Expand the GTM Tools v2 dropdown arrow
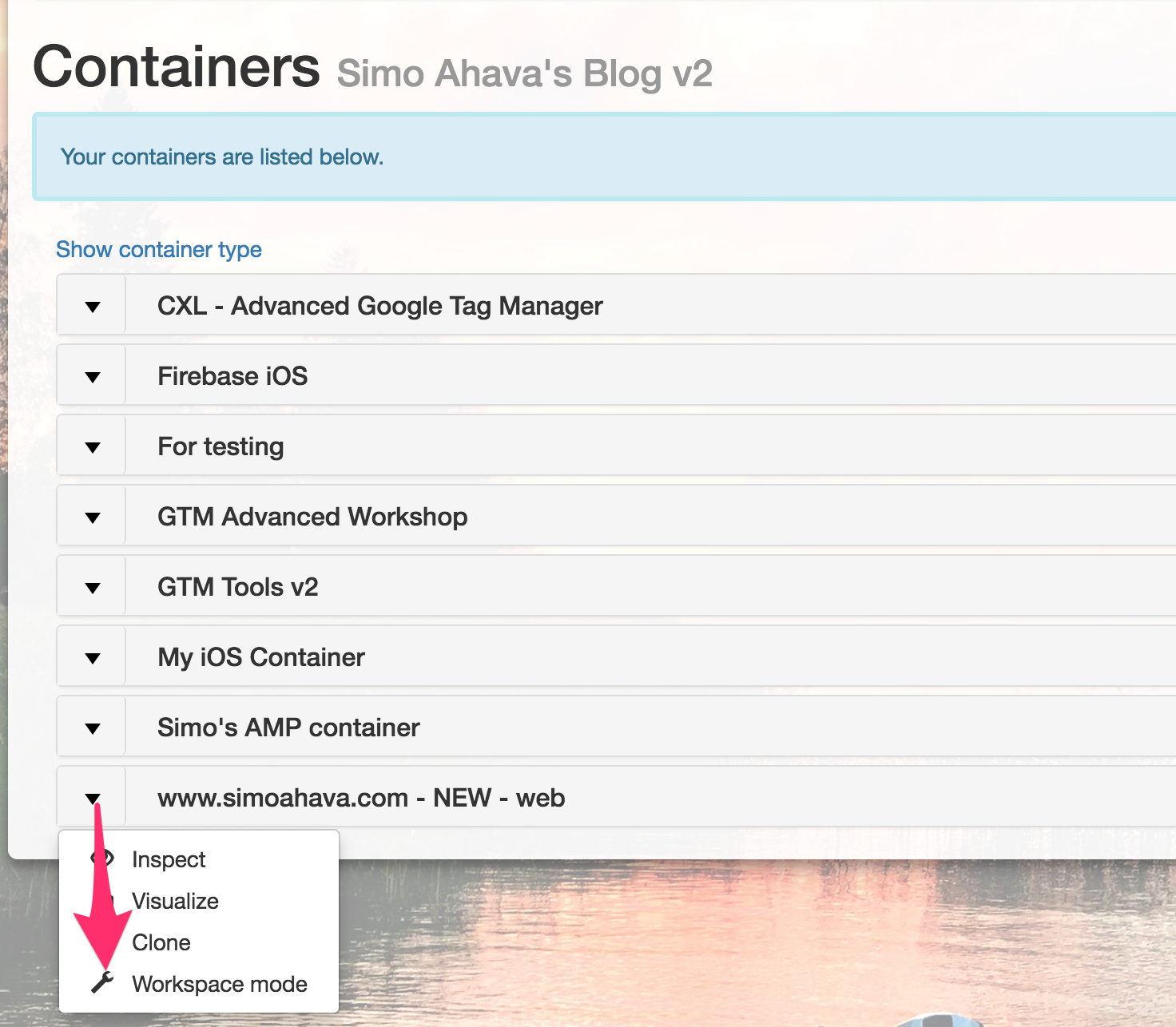Image resolution: width=1176 pixels, height=1027 pixels. [x=92, y=587]
